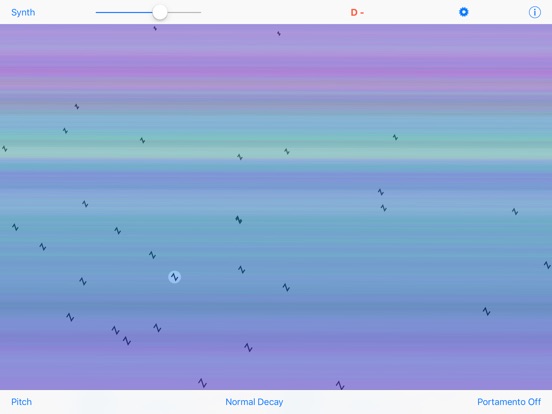Open the settings gear icon

click(464, 12)
